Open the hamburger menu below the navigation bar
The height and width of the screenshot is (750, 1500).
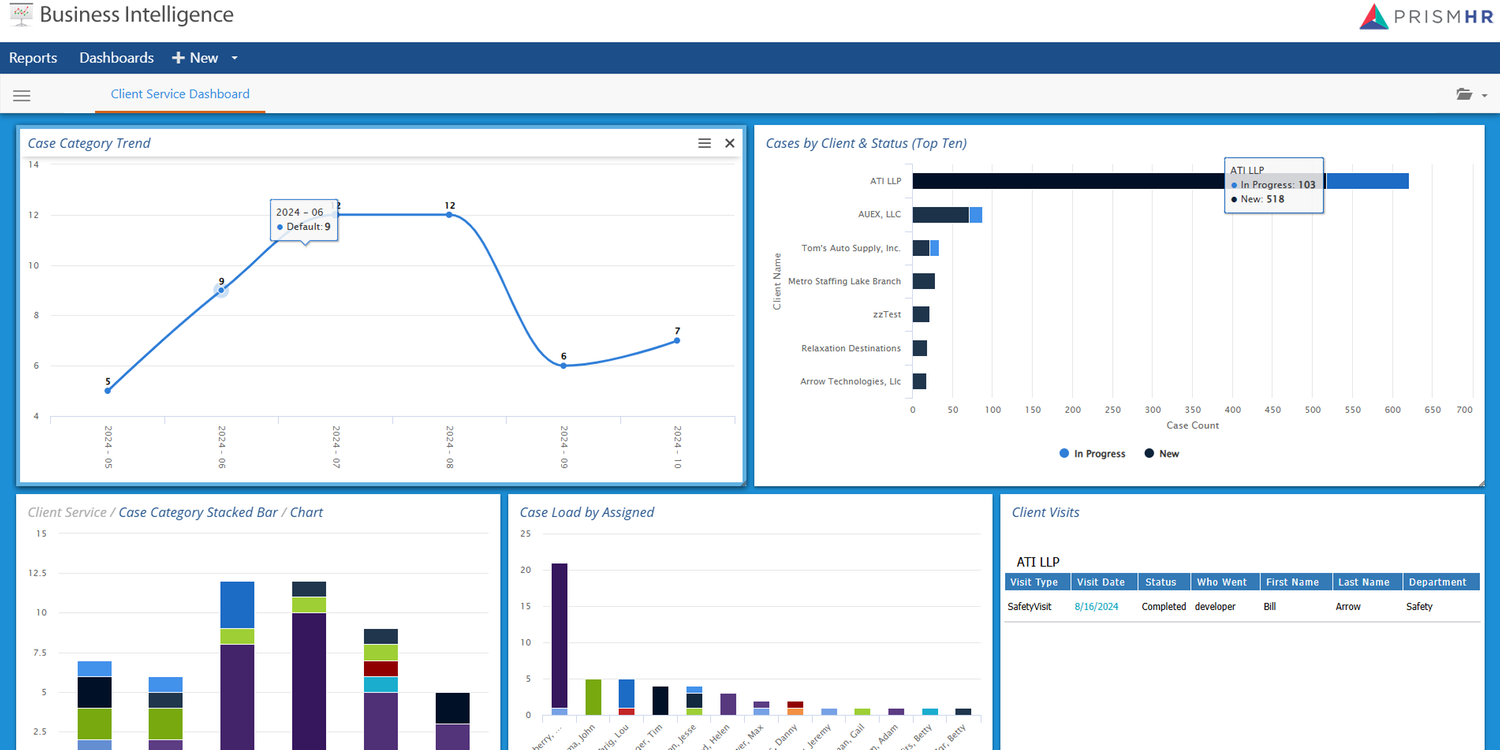pyautogui.click(x=21, y=95)
